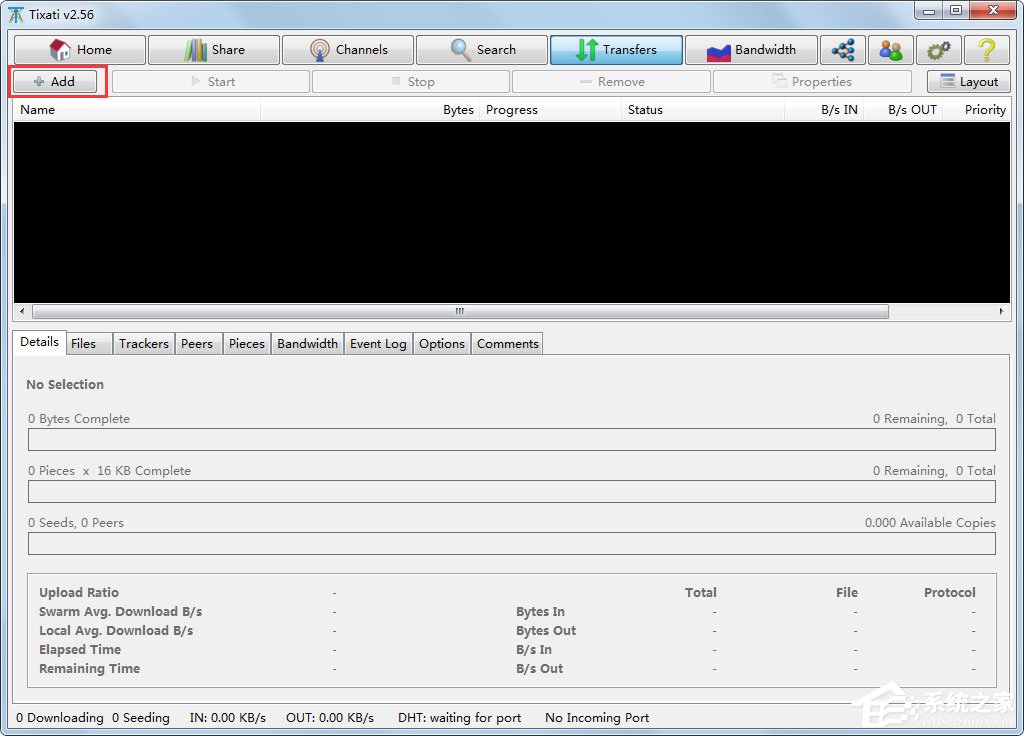Sort transfers by Name column
The width and height of the screenshot is (1024, 736).
coord(137,110)
